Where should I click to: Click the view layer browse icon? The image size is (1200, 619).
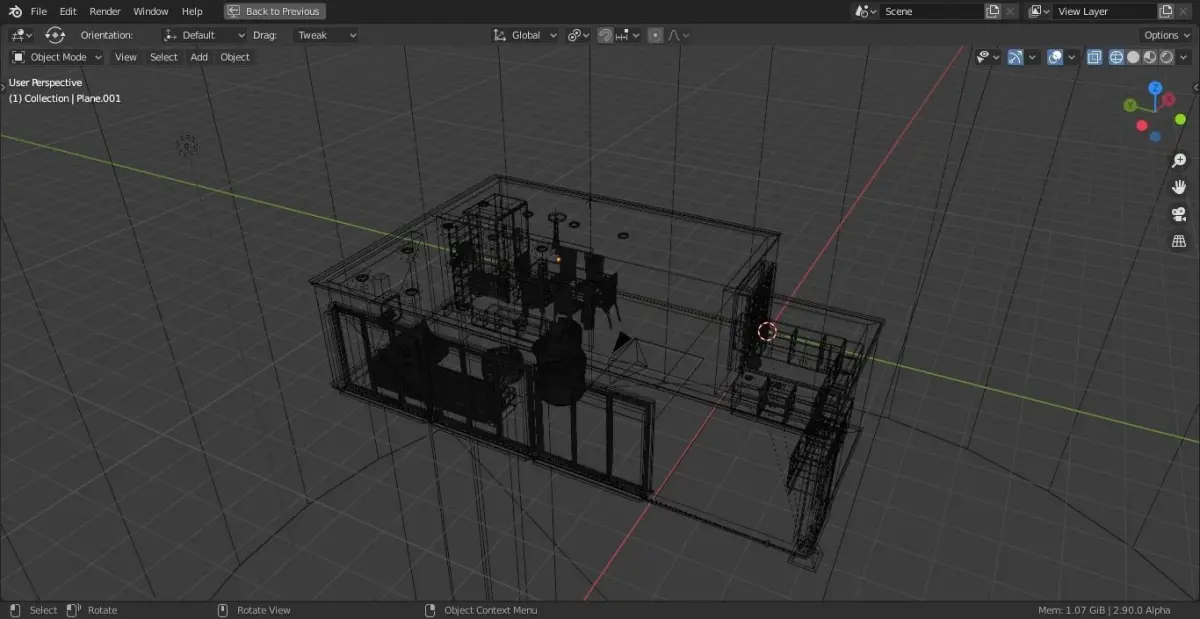tap(1040, 11)
